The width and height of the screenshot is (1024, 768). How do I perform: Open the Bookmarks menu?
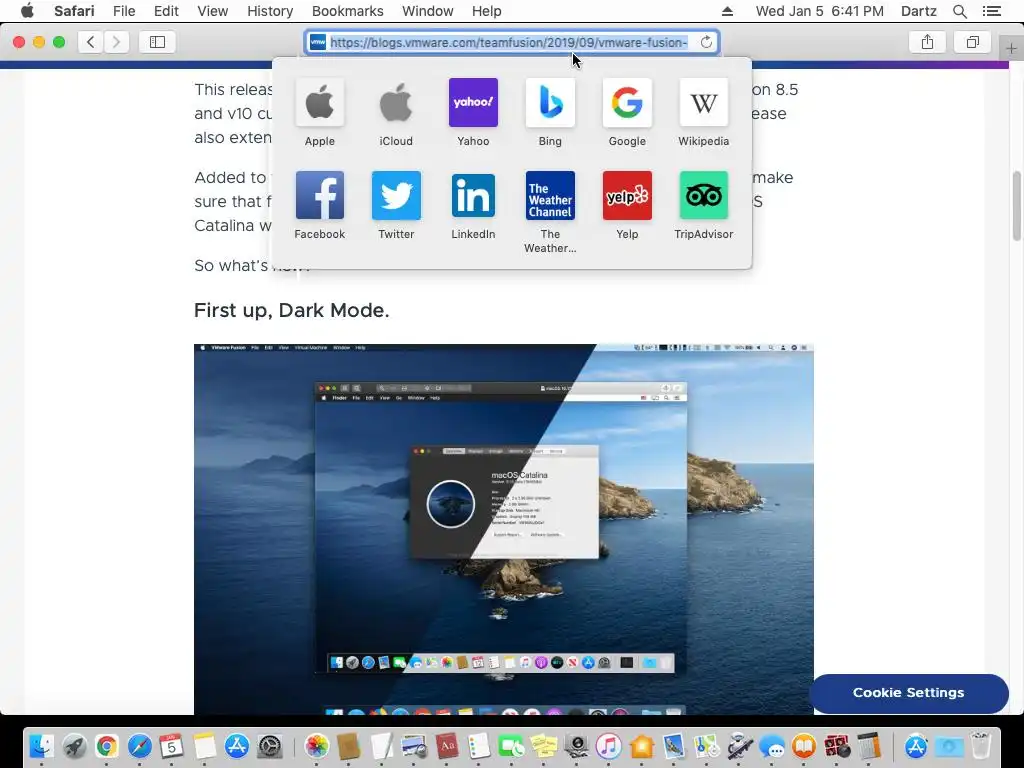(x=347, y=11)
